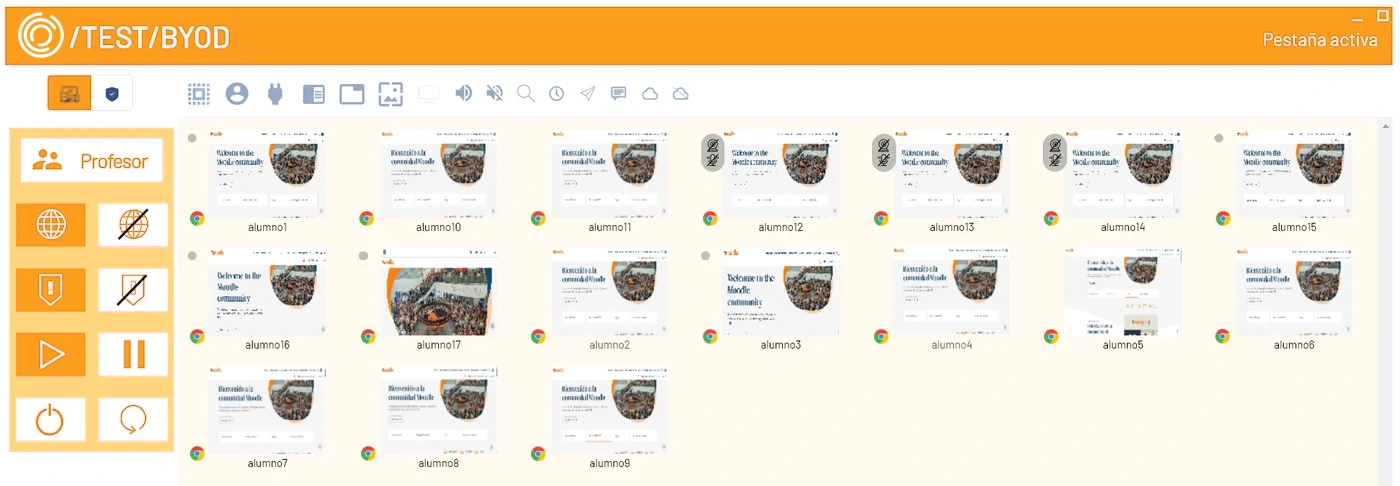Click the paper plane send icon
The width and height of the screenshot is (1400, 486).
588,93
